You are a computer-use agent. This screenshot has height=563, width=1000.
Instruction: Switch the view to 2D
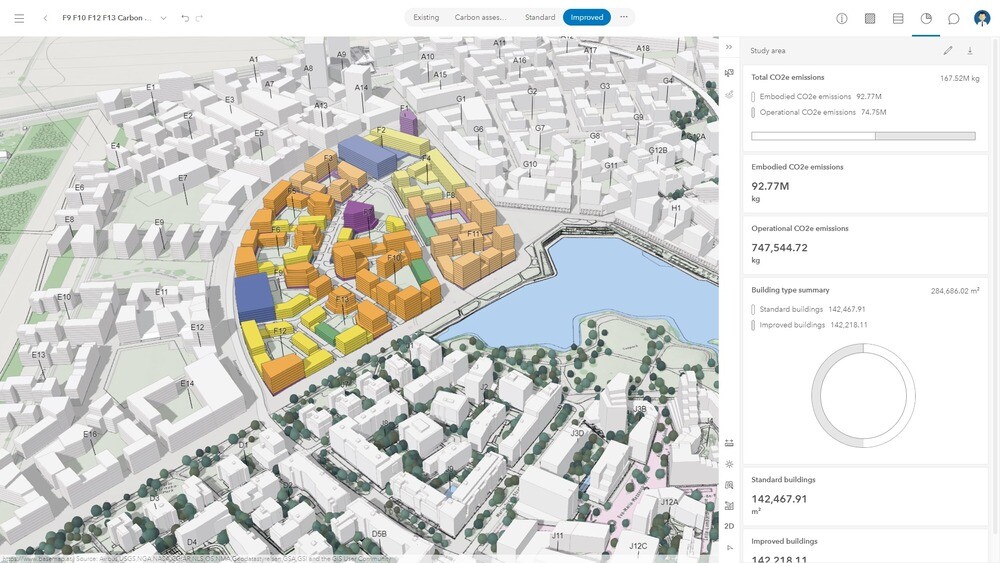point(729,526)
